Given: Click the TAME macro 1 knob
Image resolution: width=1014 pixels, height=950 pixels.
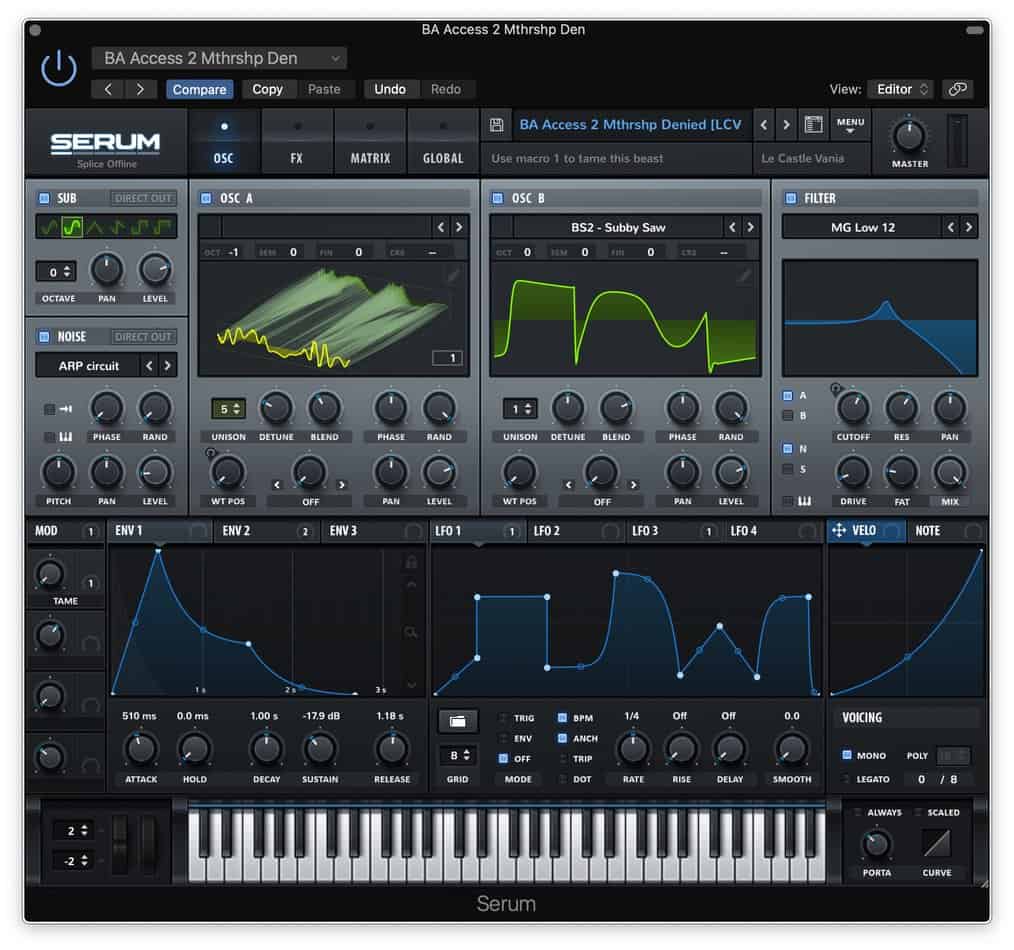Looking at the screenshot, I should pos(50,574).
